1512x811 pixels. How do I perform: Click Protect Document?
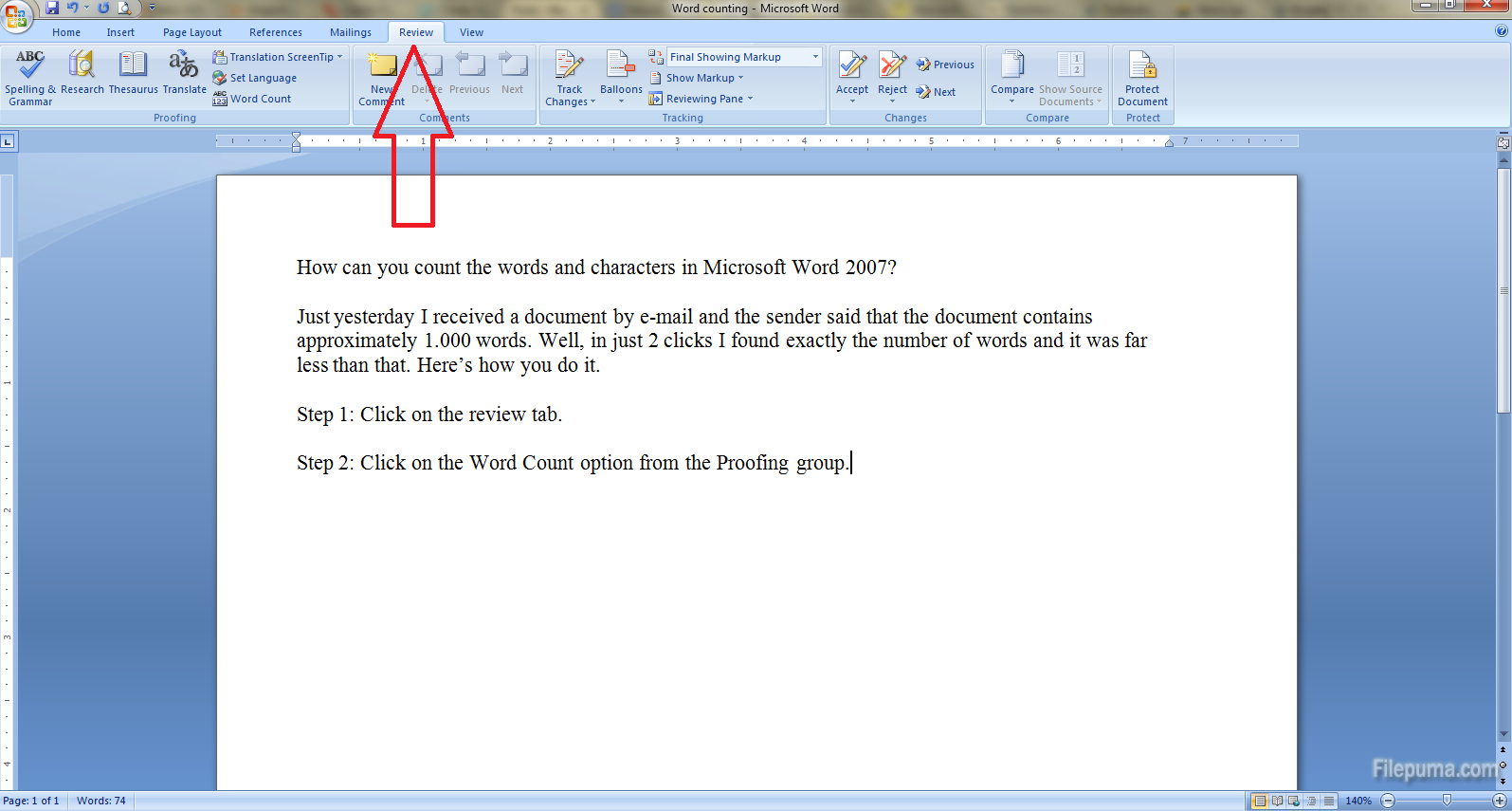tap(1142, 78)
